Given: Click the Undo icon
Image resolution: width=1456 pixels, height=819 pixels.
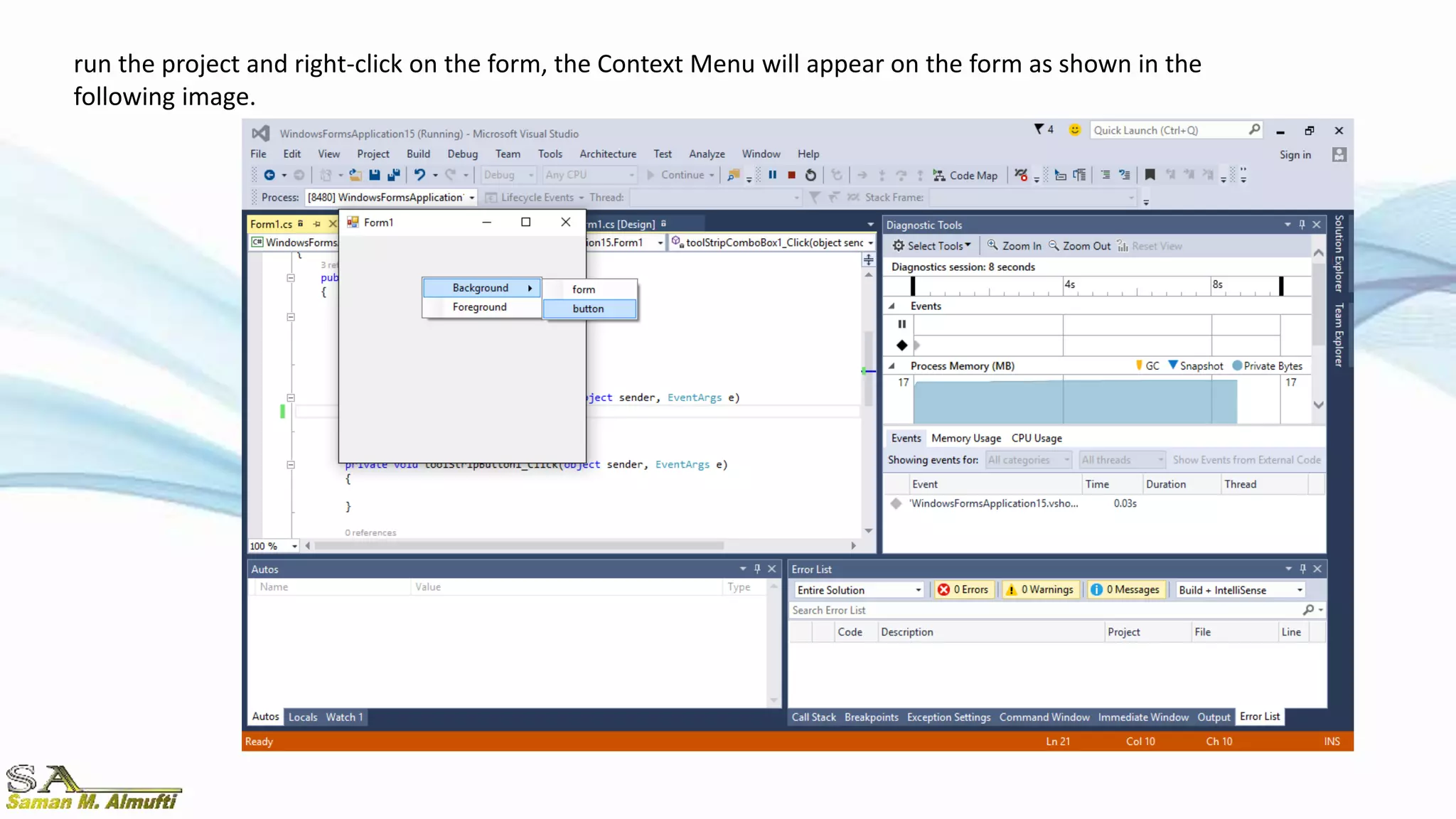Looking at the screenshot, I should click(x=420, y=175).
